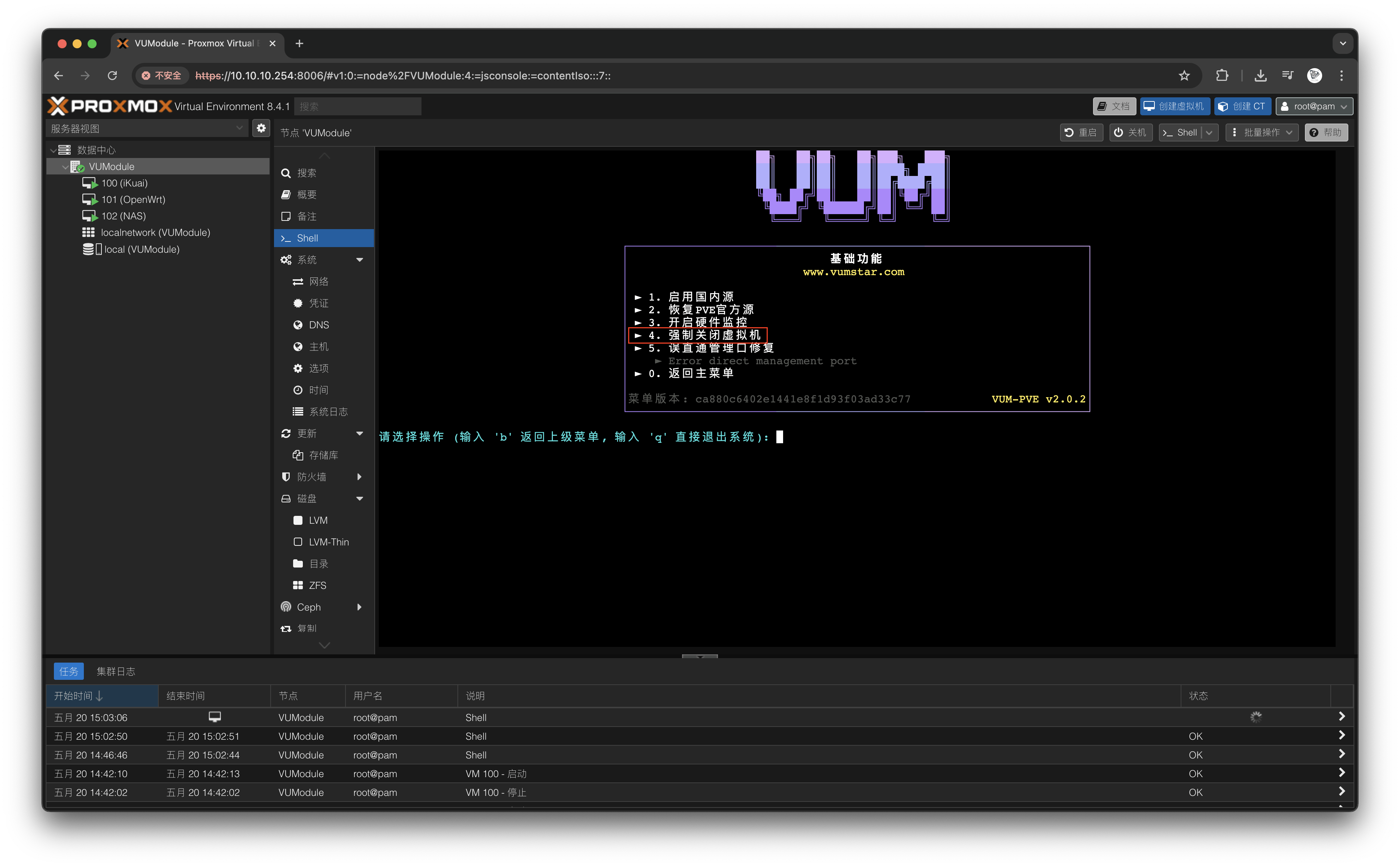Expand the 防火墙 firewall submenu
The width and height of the screenshot is (1400, 867).
359,477
